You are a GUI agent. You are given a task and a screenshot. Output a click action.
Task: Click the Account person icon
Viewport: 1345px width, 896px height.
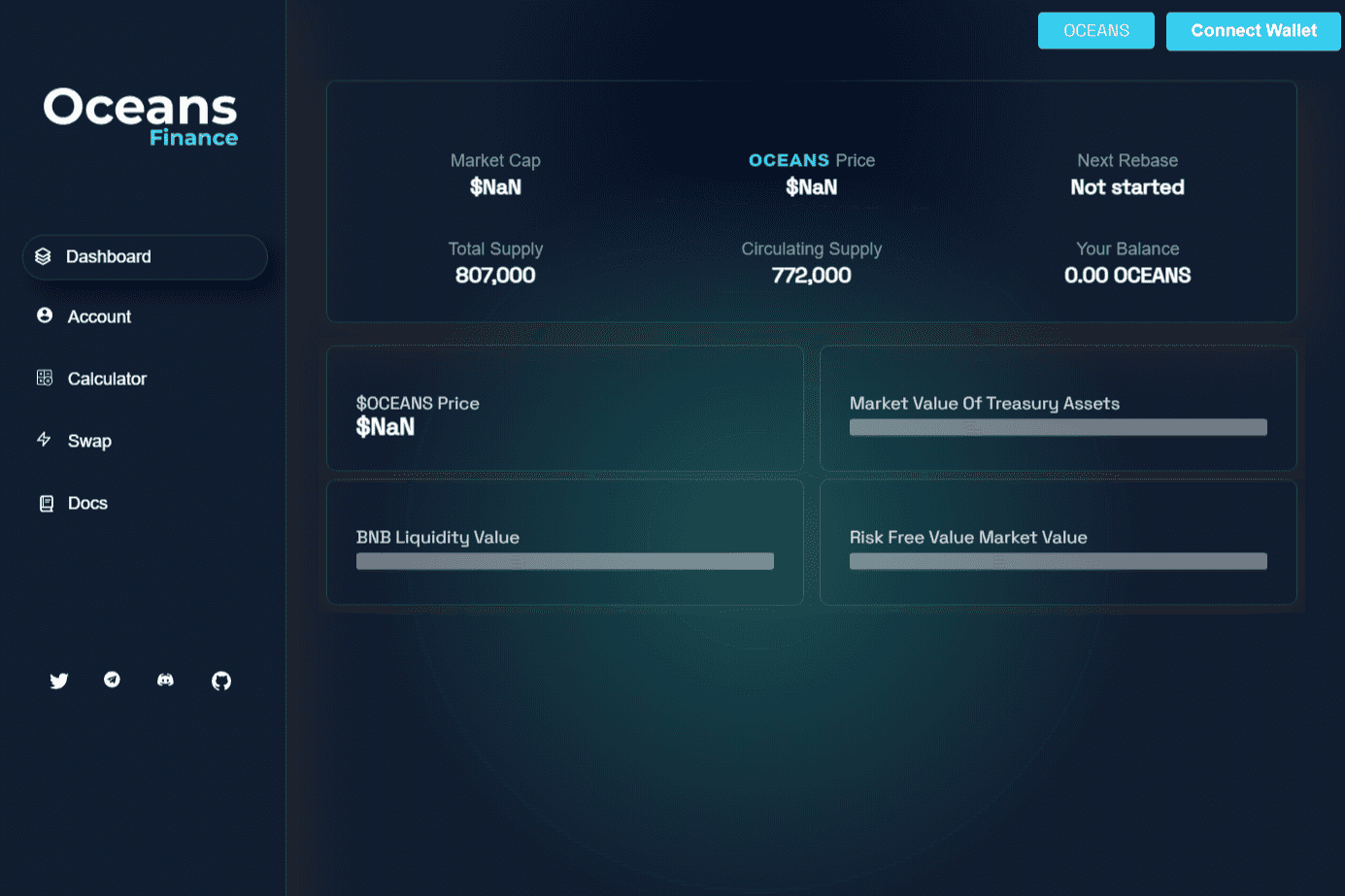coord(45,315)
